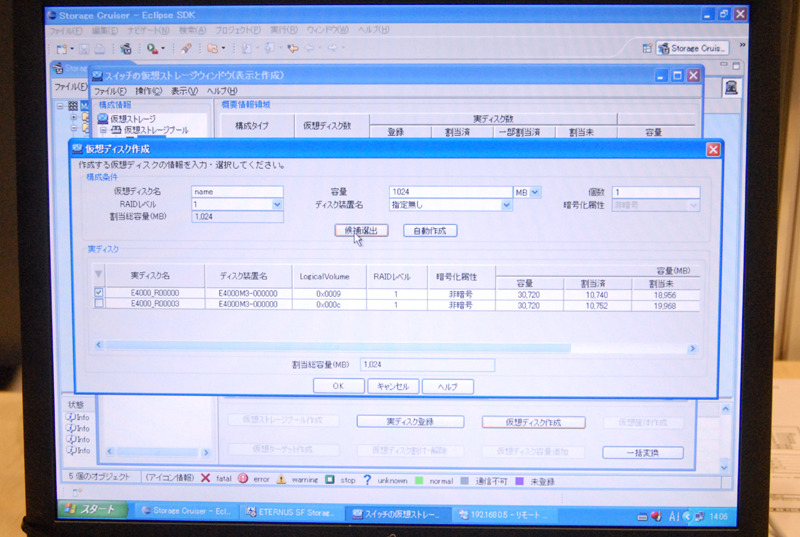
Task: Click left scroll arrow of the real disk table
Action: (x=99, y=345)
